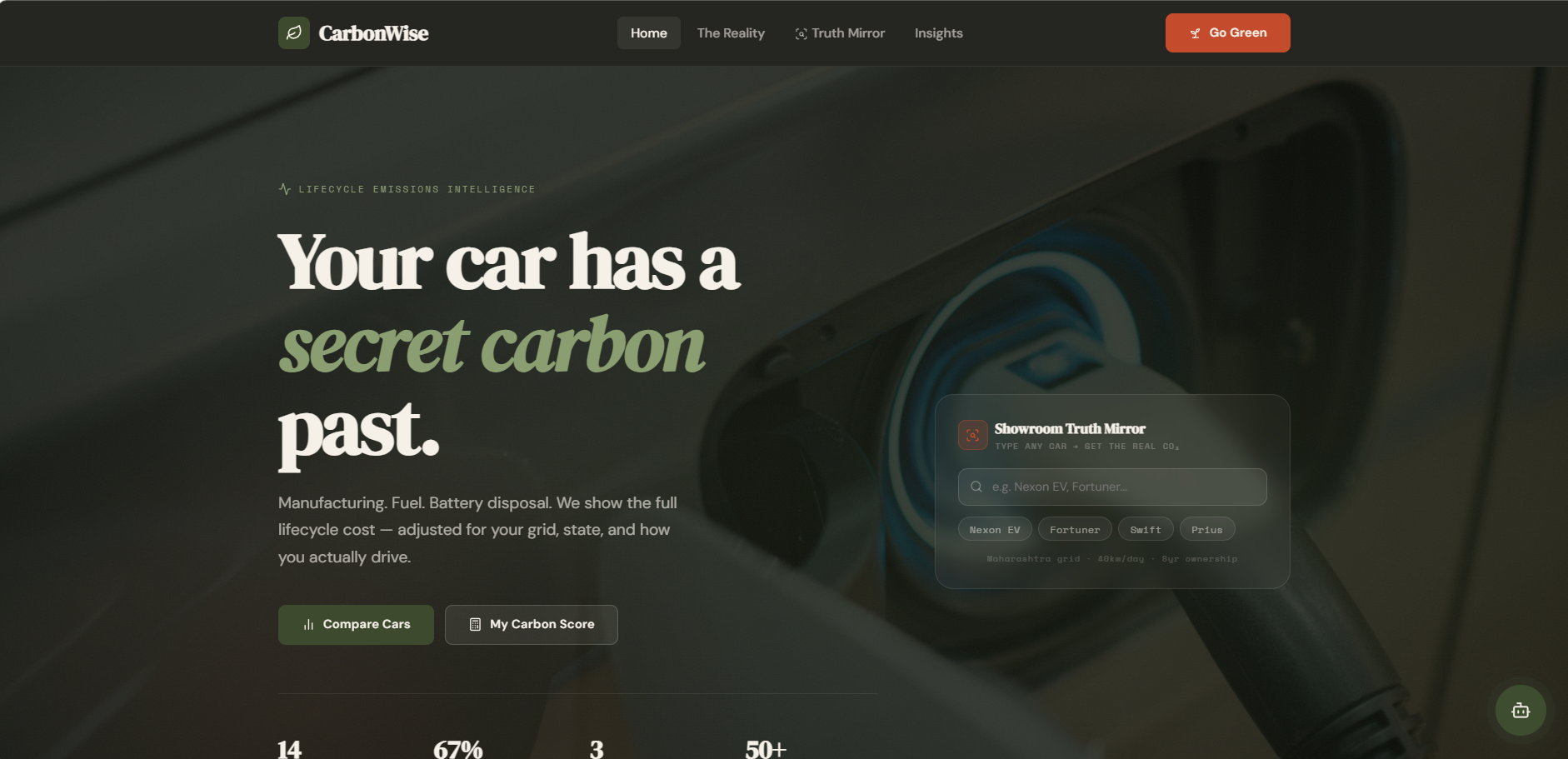Open The Reality nav item

[x=731, y=33]
